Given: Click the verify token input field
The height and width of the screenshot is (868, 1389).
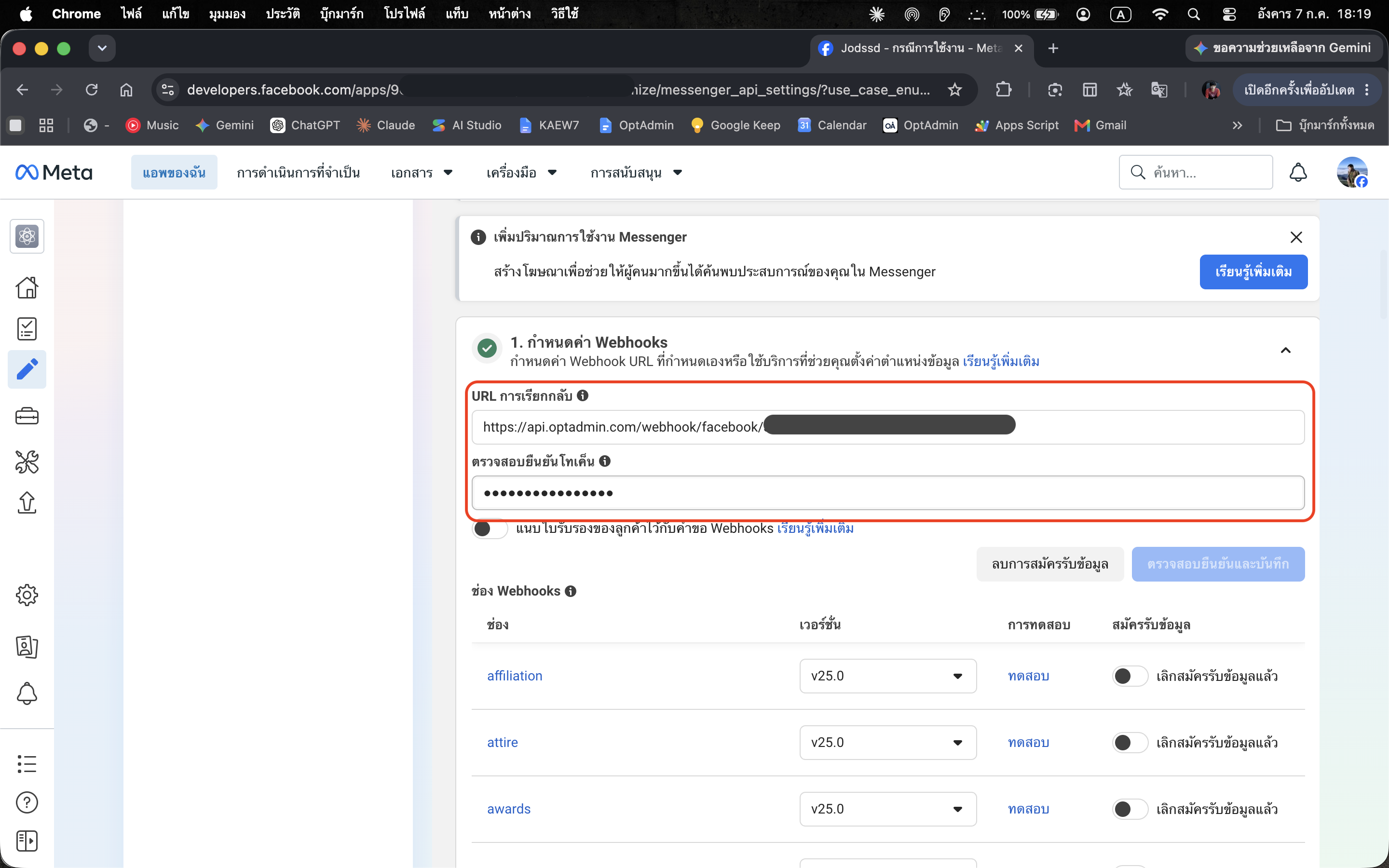Looking at the screenshot, I should pos(888,493).
